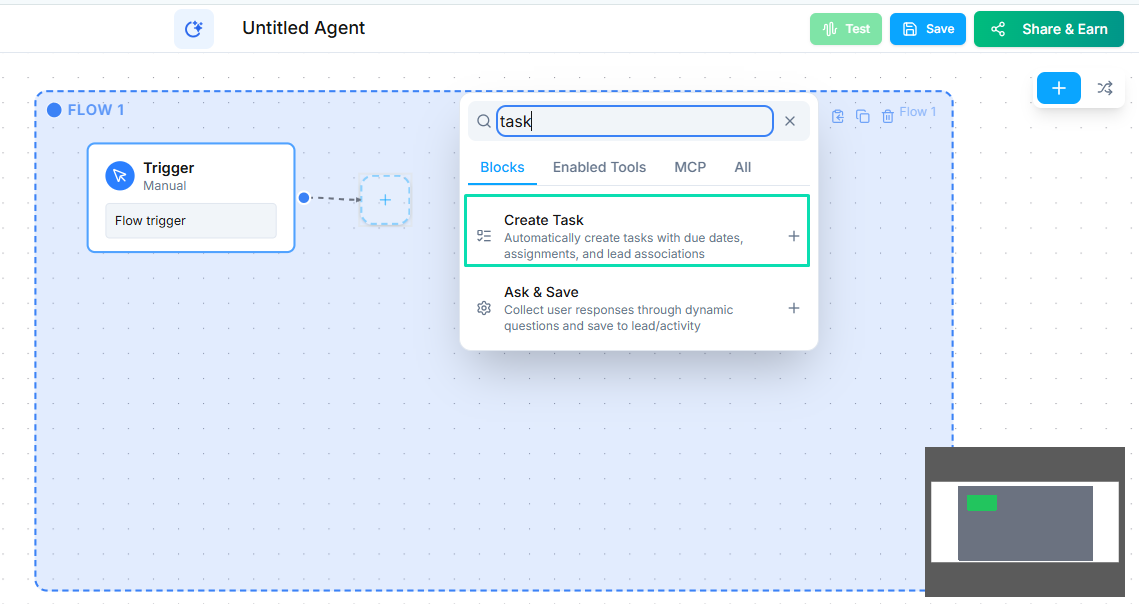Click the plus node after the Trigger block
1139x604 pixels.
(385, 200)
